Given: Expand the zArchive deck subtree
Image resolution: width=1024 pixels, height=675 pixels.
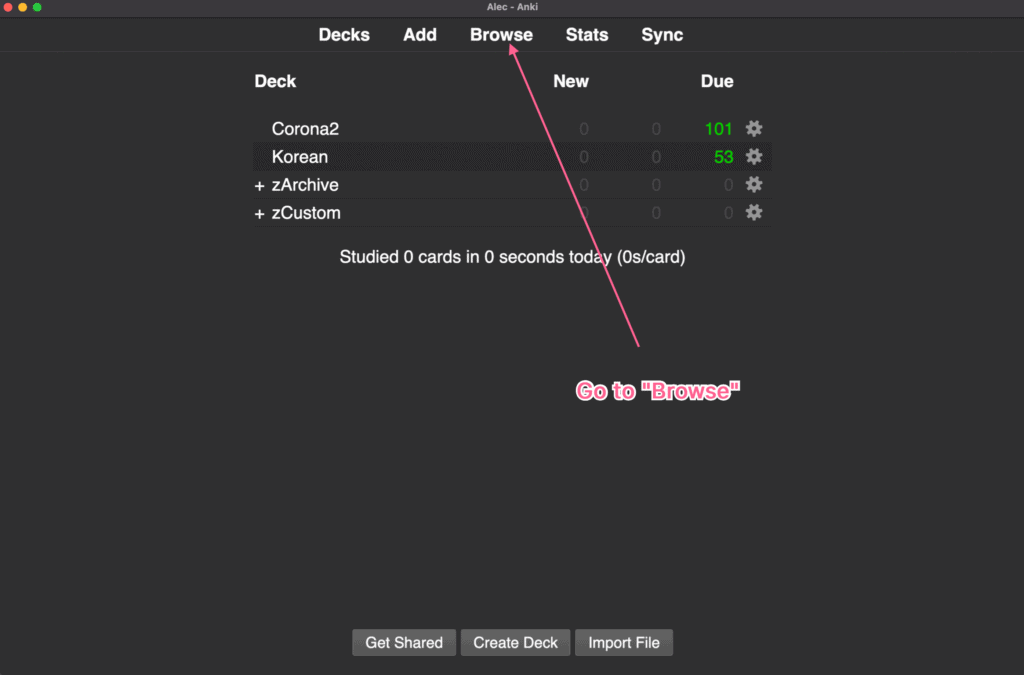Looking at the screenshot, I should (259, 186).
